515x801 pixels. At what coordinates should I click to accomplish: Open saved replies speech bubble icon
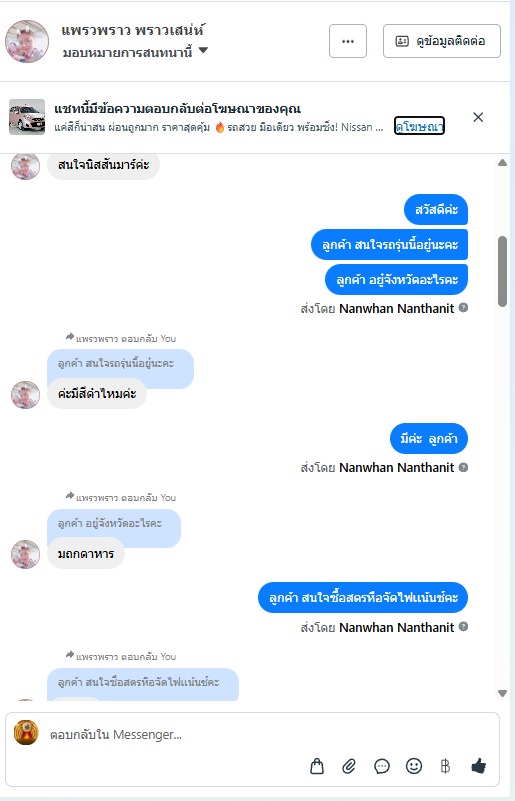(382, 766)
